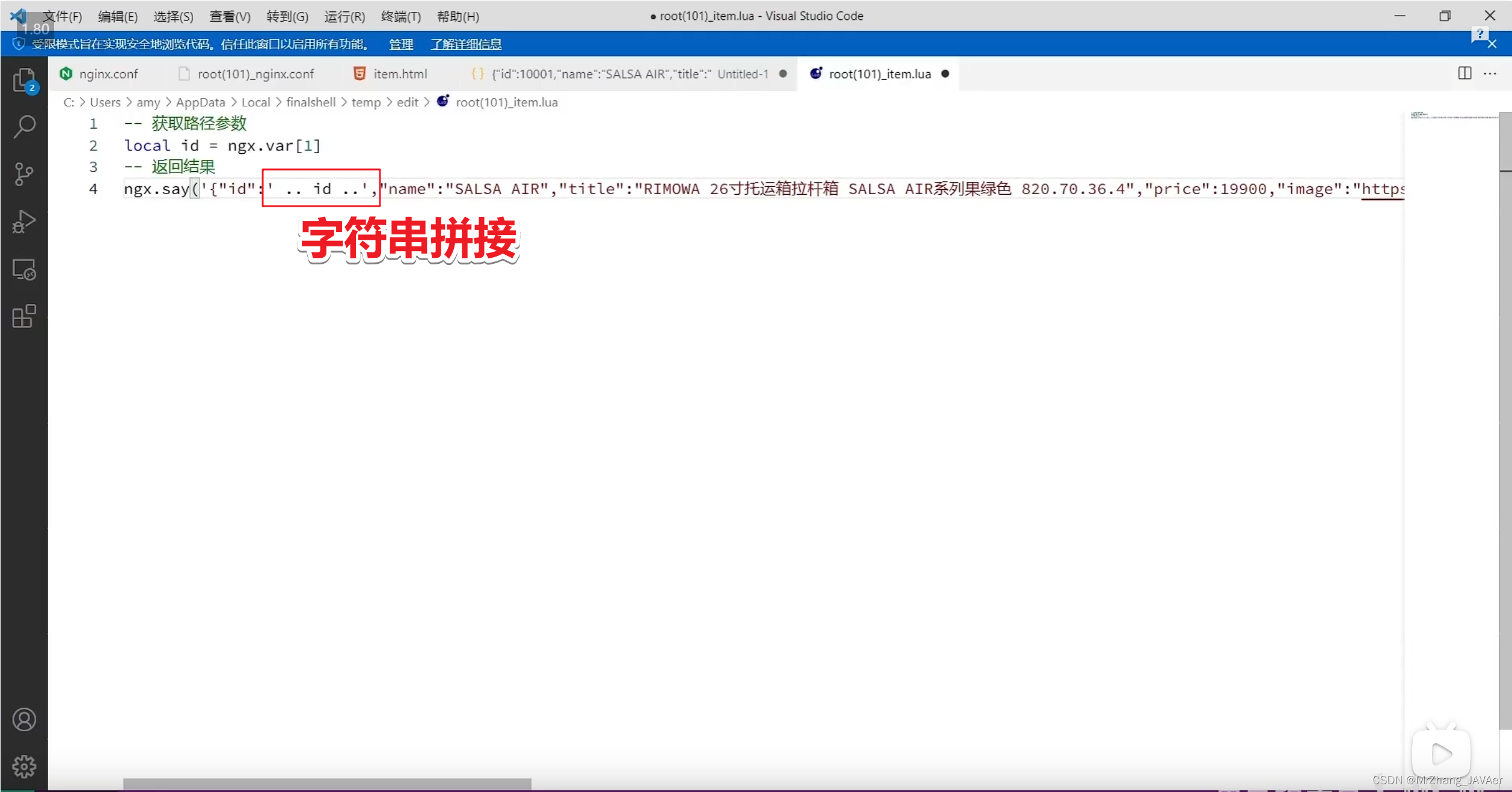
Task: Open the Source Control view
Action: [24, 174]
